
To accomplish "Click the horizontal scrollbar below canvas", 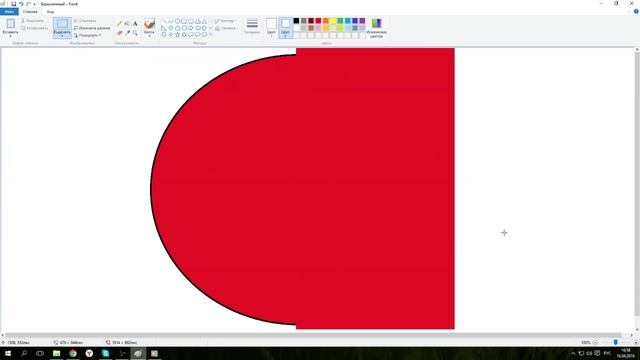I will tap(314, 335).
